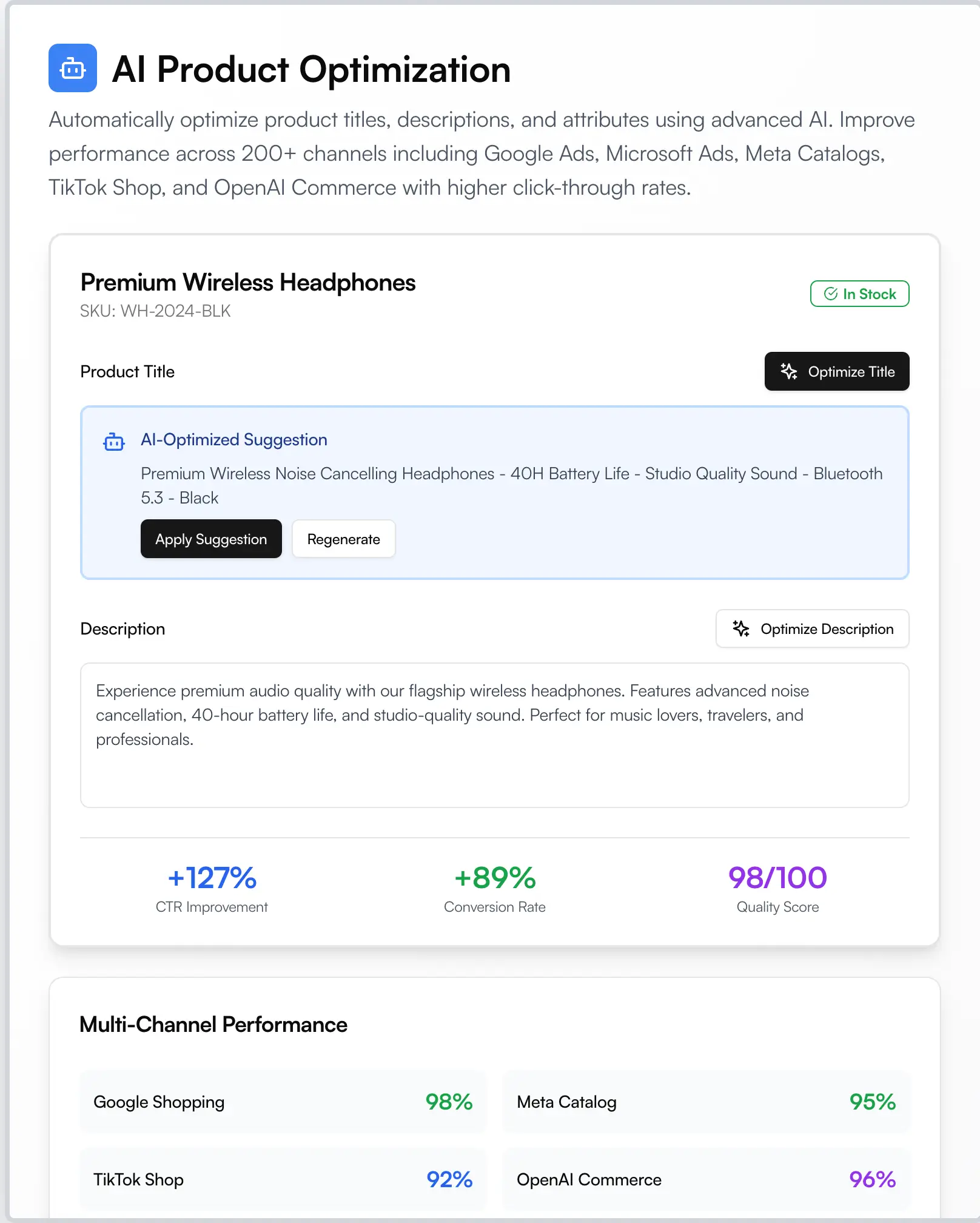This screenshot has width=980, height=1223.
Task: Open the Optimize Title action
Action: [x=837, y=371]
